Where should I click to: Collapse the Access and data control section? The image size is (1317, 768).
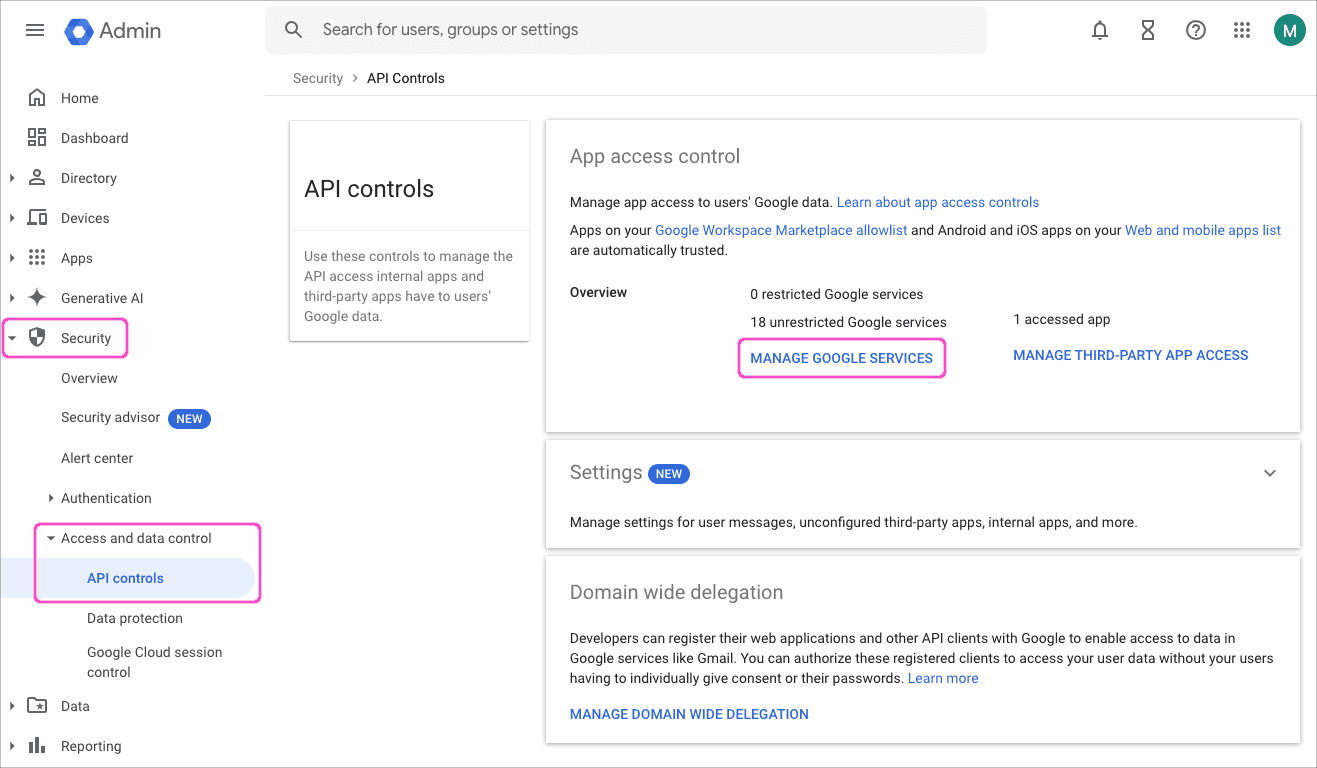click(x=52, y=537)
